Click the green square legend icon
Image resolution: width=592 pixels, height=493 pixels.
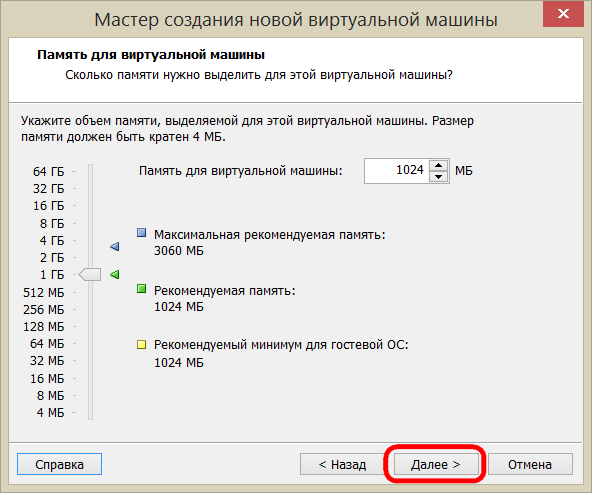point(142,289)
